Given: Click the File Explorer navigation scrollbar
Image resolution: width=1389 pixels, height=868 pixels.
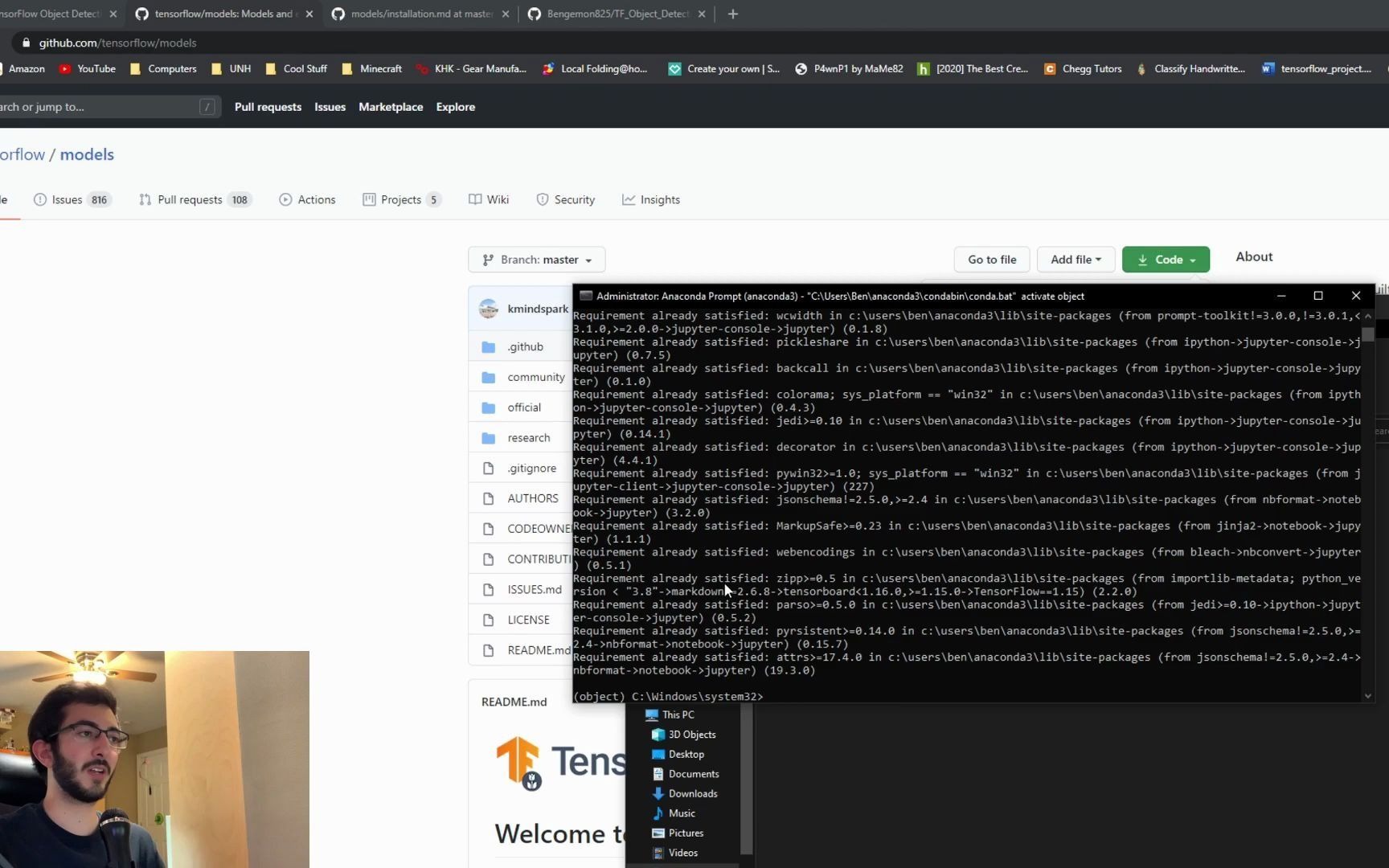Looking at the screenshot, I should (747, 779).
